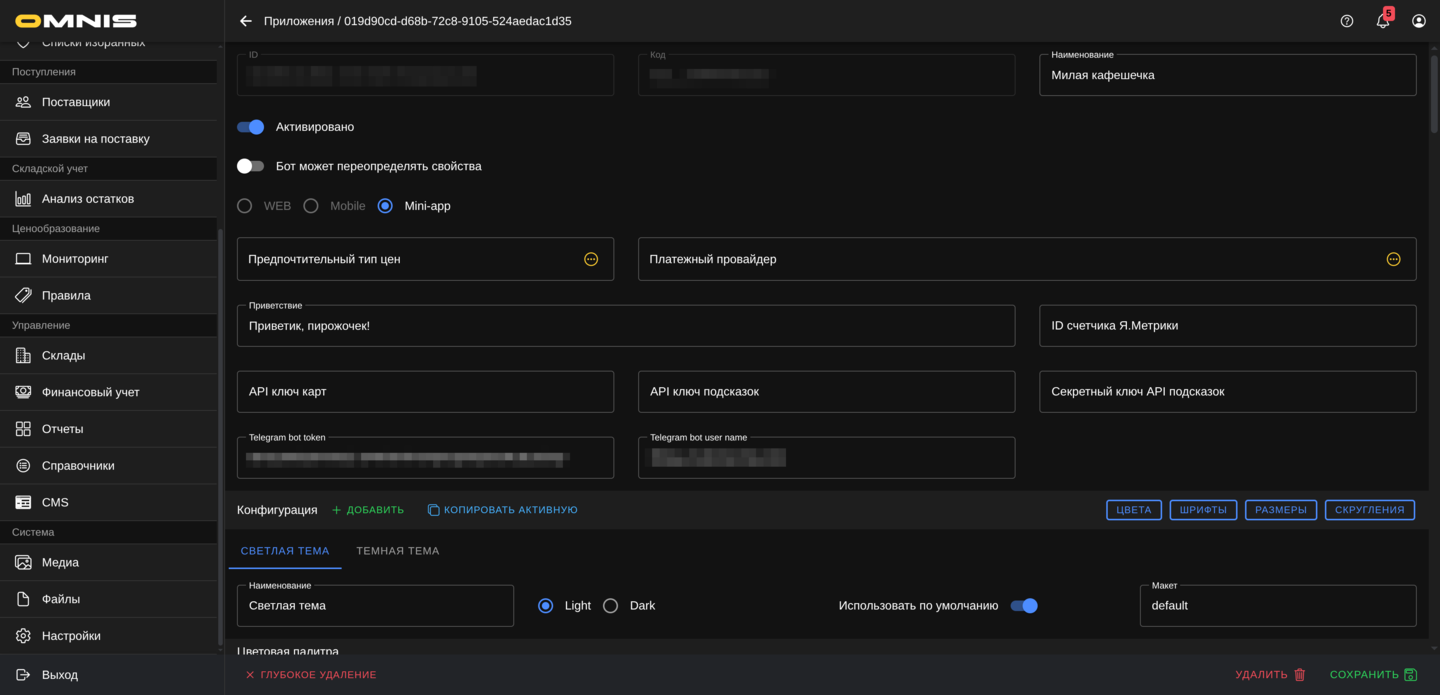Enable Бот может переопределять свойства

pos(251,166)
